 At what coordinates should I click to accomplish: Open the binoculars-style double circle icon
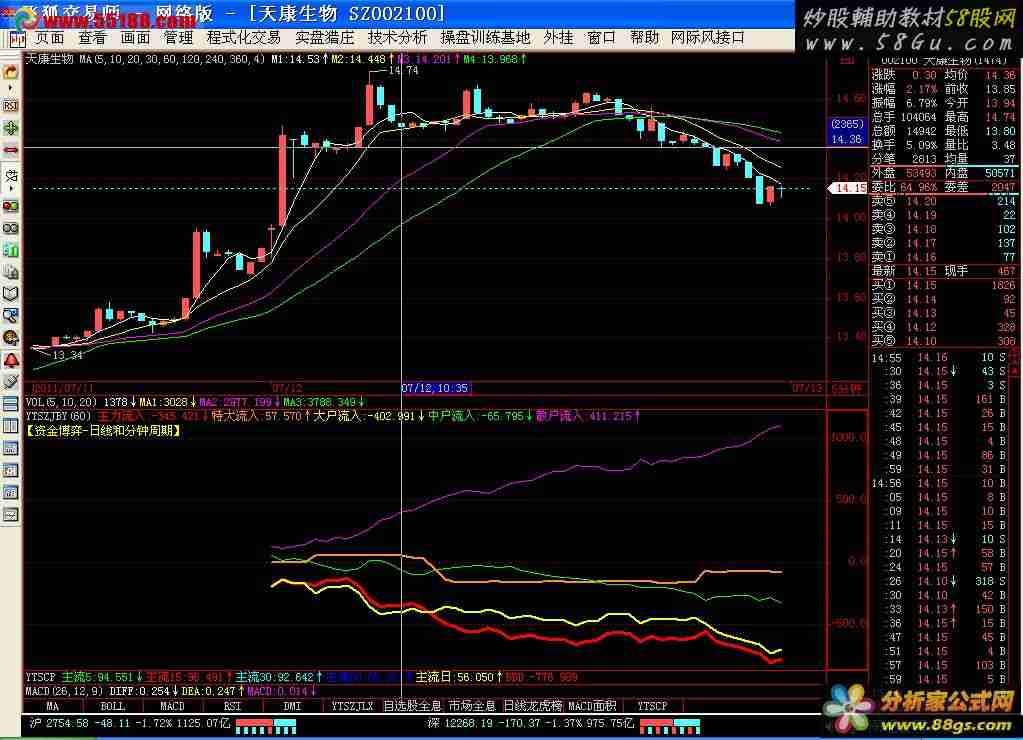tap(11, 228)
